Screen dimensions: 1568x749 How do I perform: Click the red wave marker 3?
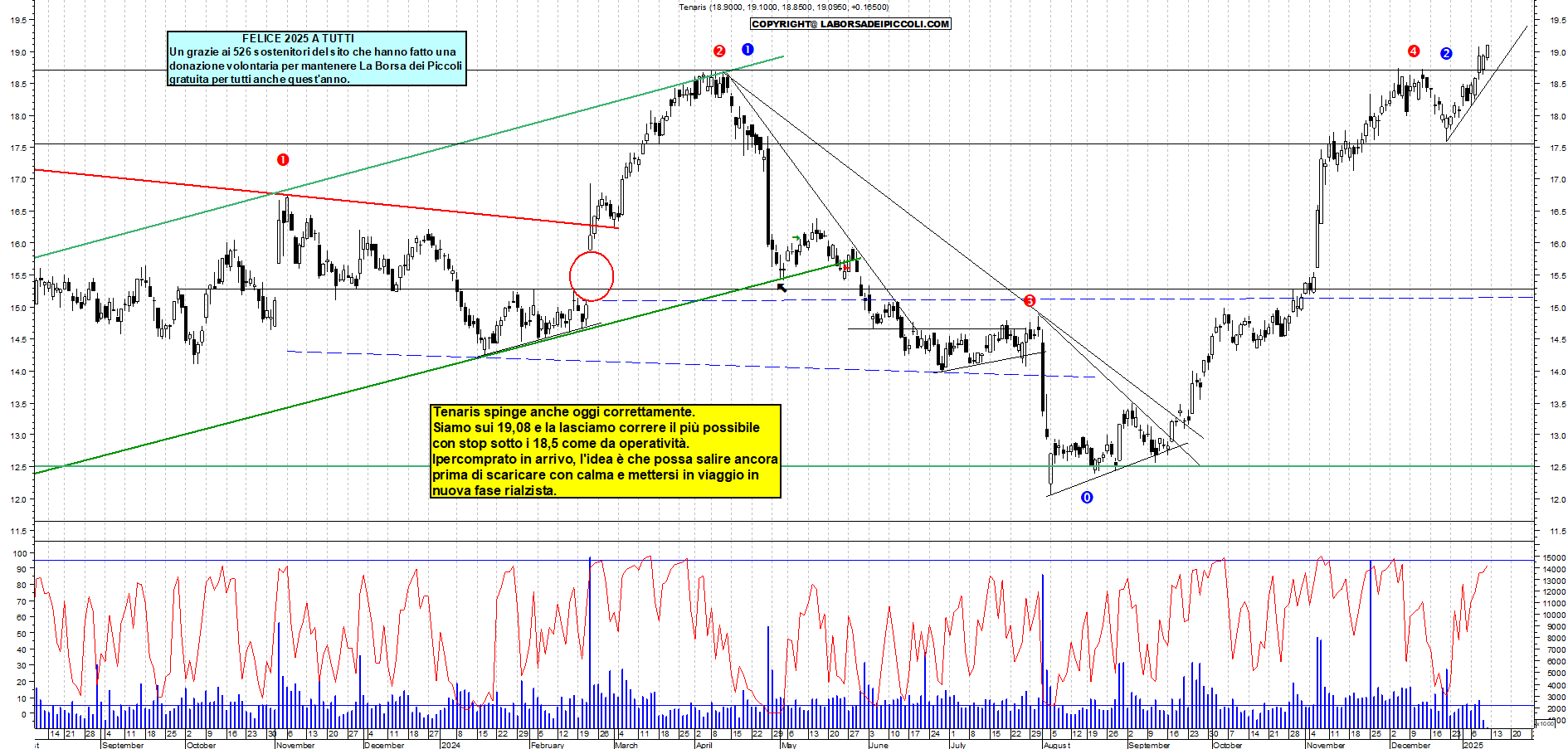1030,300
